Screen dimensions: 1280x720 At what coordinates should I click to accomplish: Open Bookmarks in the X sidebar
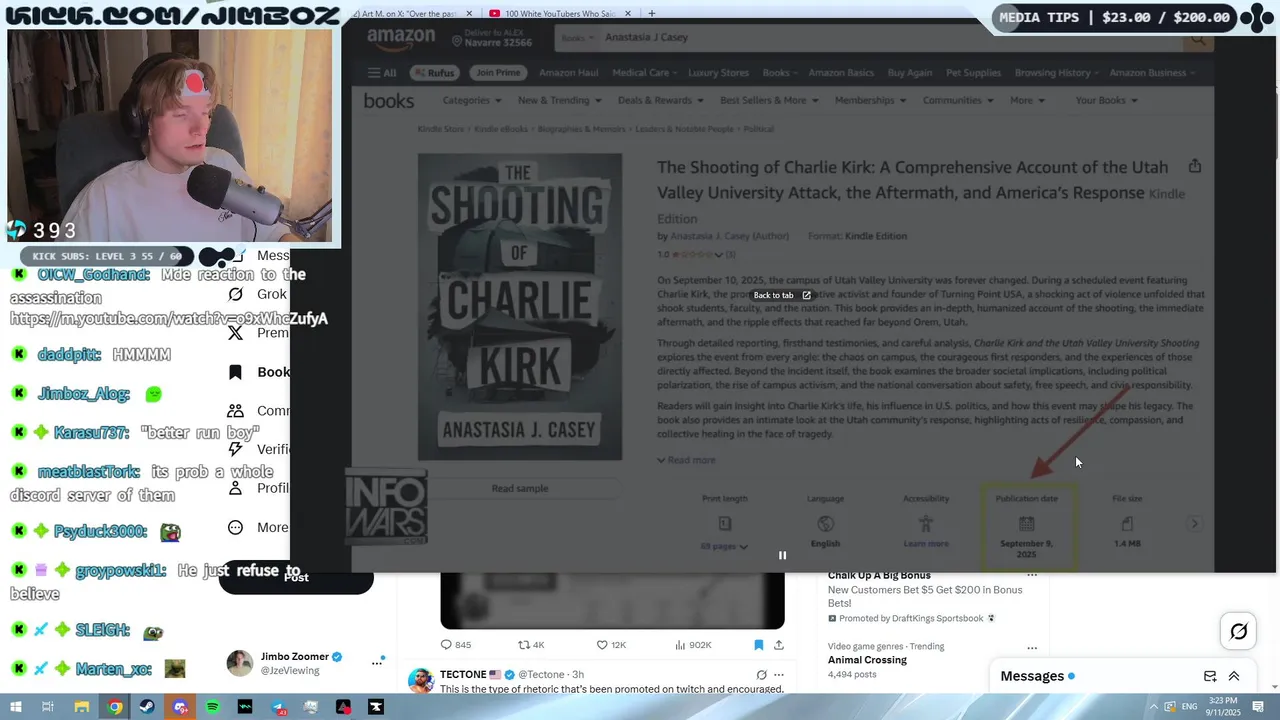258,372
